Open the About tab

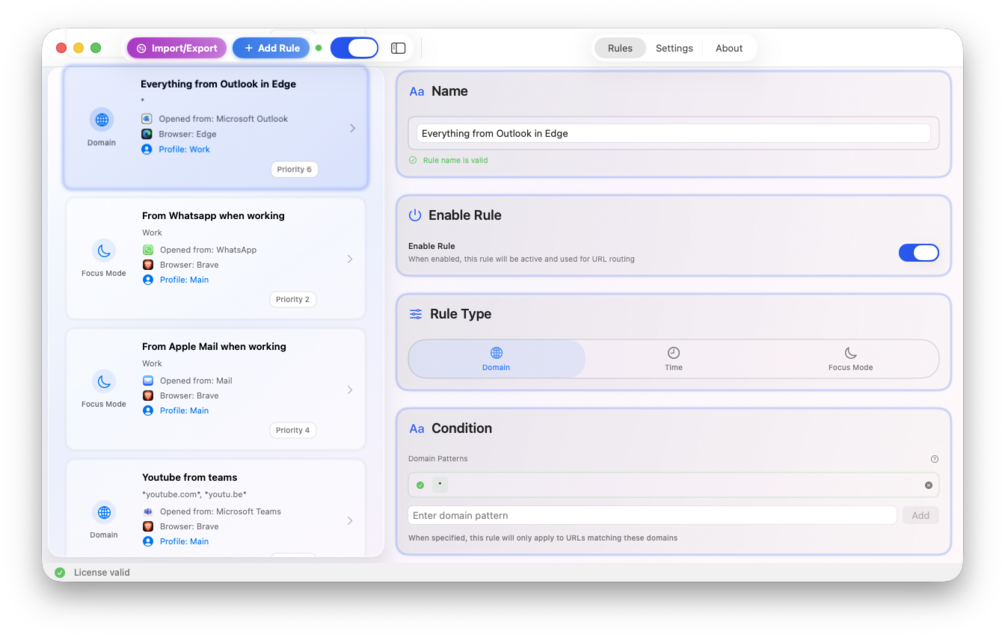pyautogui.click(x=729, y=48)
